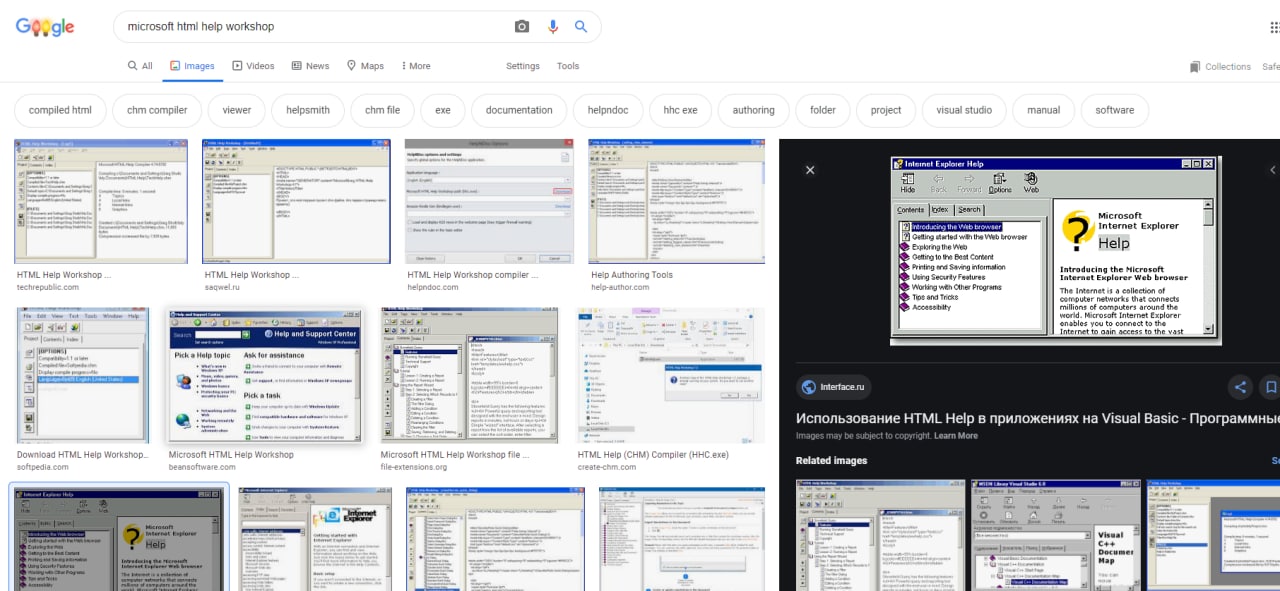This screenshot has width=1280, height=591.
Task: Click the Google logo
Action: point(45,27)
